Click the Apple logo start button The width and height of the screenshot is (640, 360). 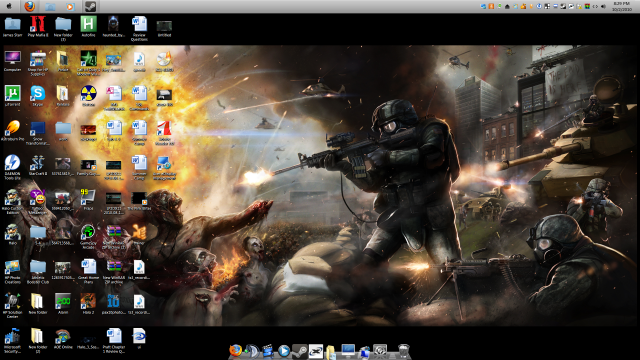point(9,6)
